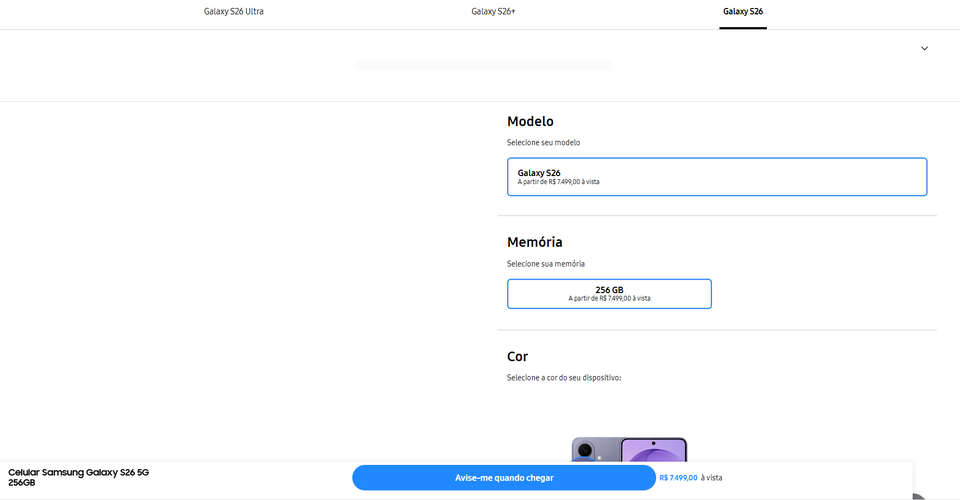Click the Memória section heading
Image resolution: width=960 pixels, height=500 pixels.
(534, 242)
